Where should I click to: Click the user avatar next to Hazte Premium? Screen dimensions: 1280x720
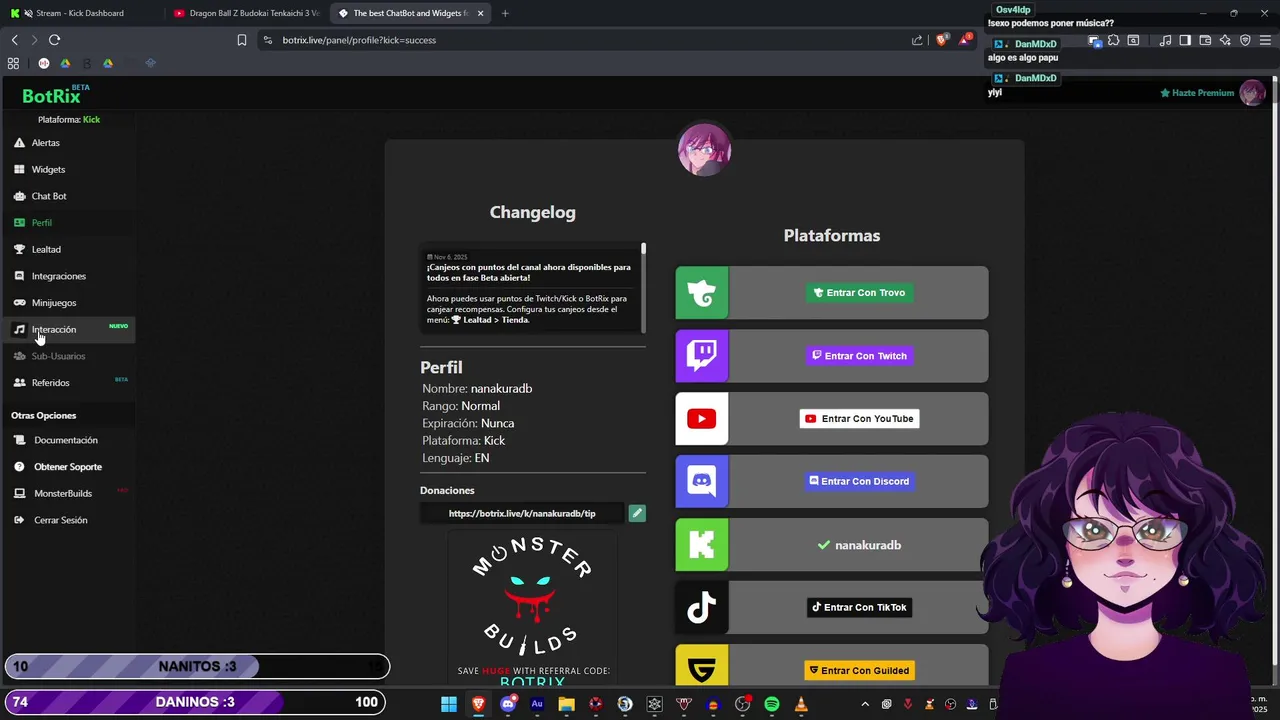pyautogui.click(x=1252, y=93)
